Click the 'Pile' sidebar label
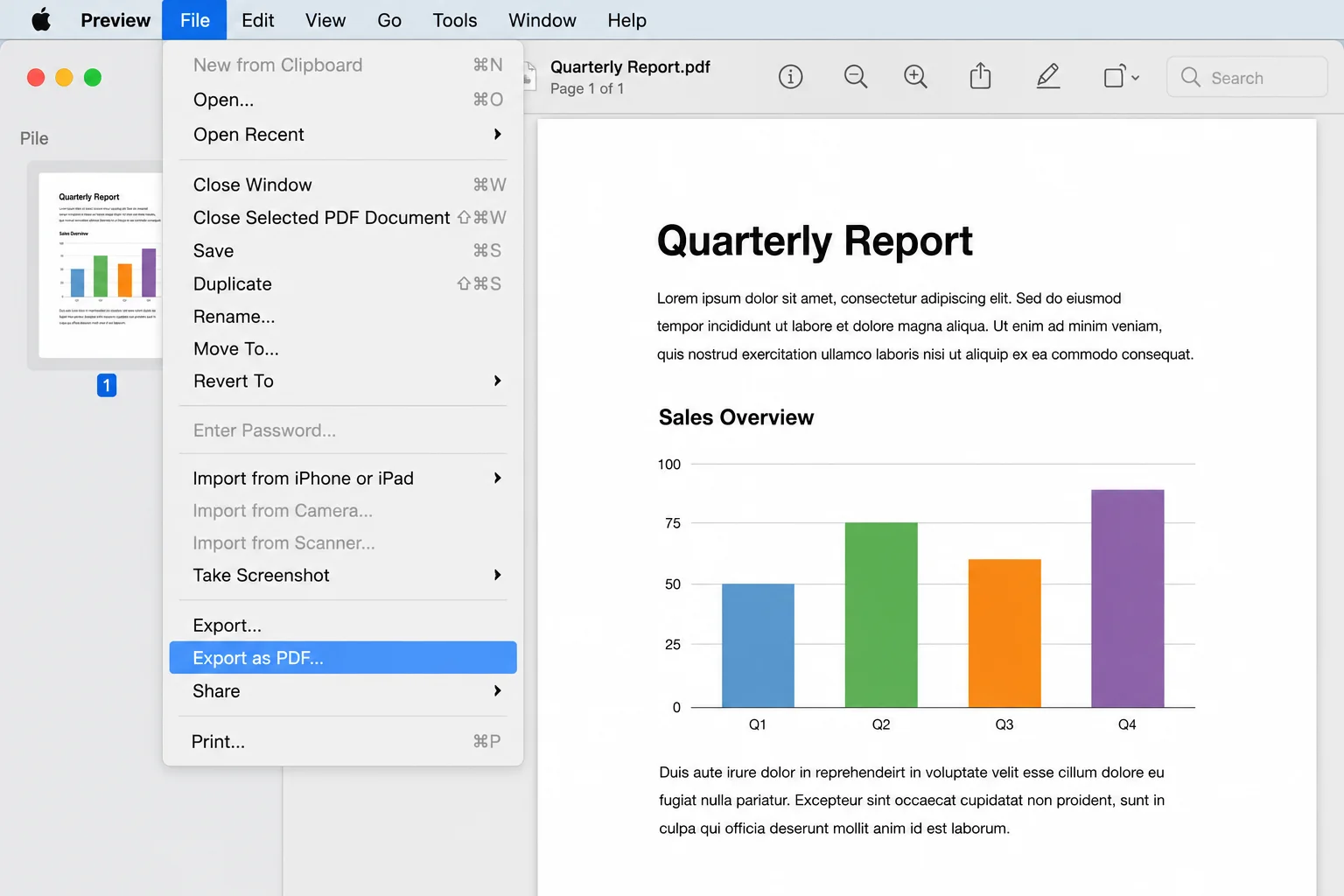This screenshot has height=896, width=1344. (34, 138)
